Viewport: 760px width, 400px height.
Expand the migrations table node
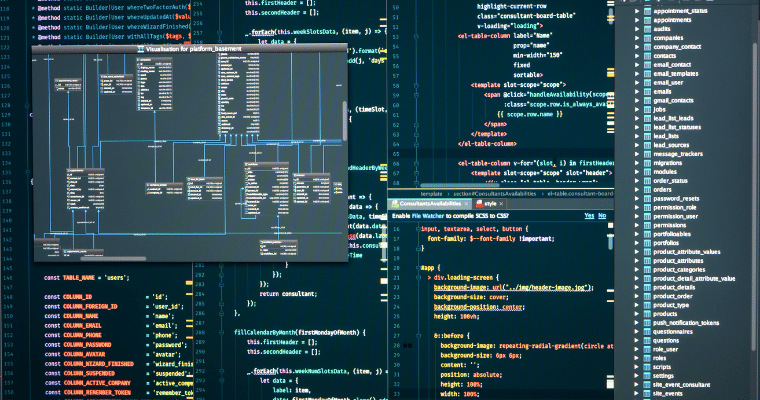[637, 163]
